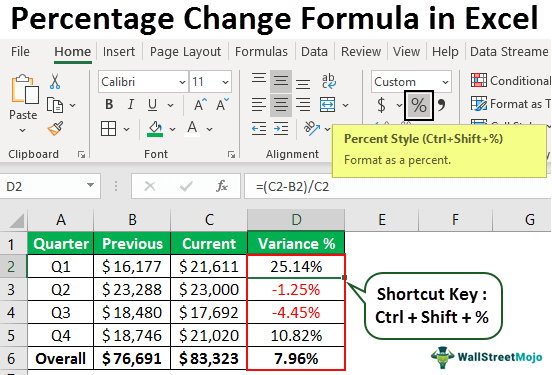552x375 pixels.
Task: Open the Custom number format dropdown
Action: pyautogui.click(x=445, y=82)
